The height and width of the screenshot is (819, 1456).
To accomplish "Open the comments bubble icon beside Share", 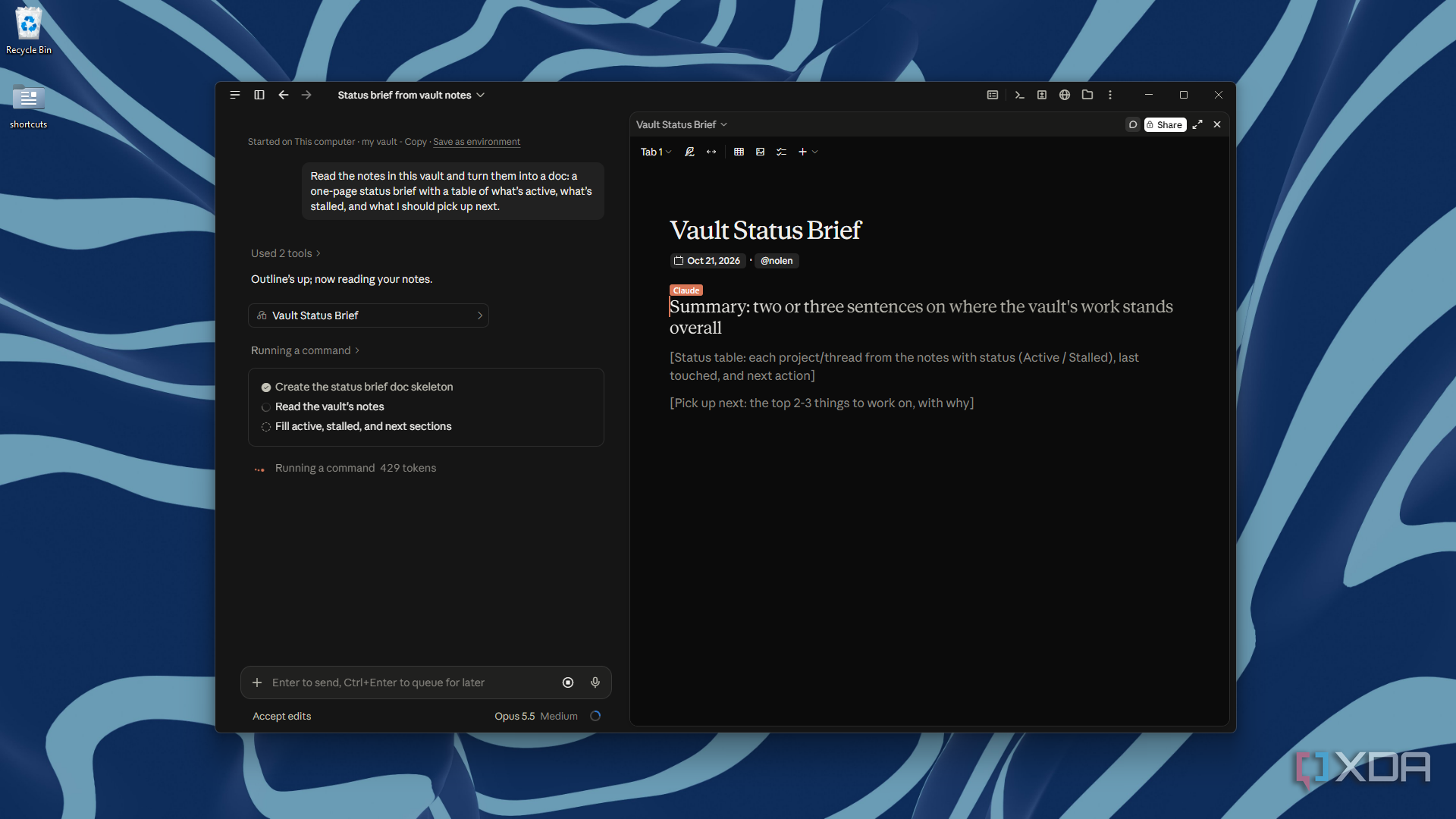I will pyautogui.click(x=1133, y=124).
